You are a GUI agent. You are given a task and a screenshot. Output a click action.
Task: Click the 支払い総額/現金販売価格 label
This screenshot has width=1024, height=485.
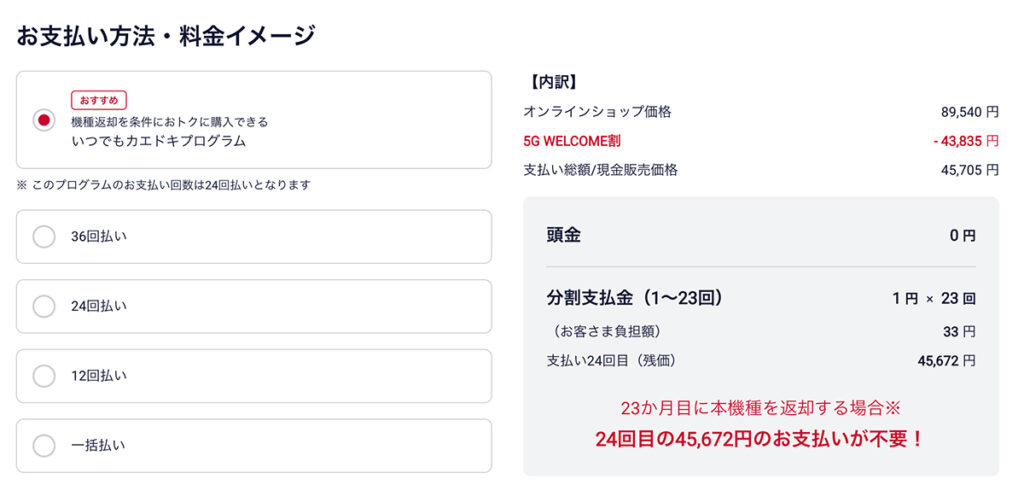tap(601, 170)
